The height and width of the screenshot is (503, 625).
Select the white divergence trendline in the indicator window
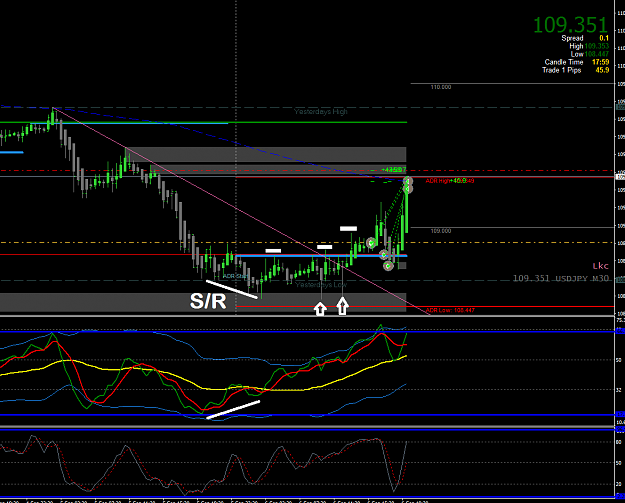point(233,410)
